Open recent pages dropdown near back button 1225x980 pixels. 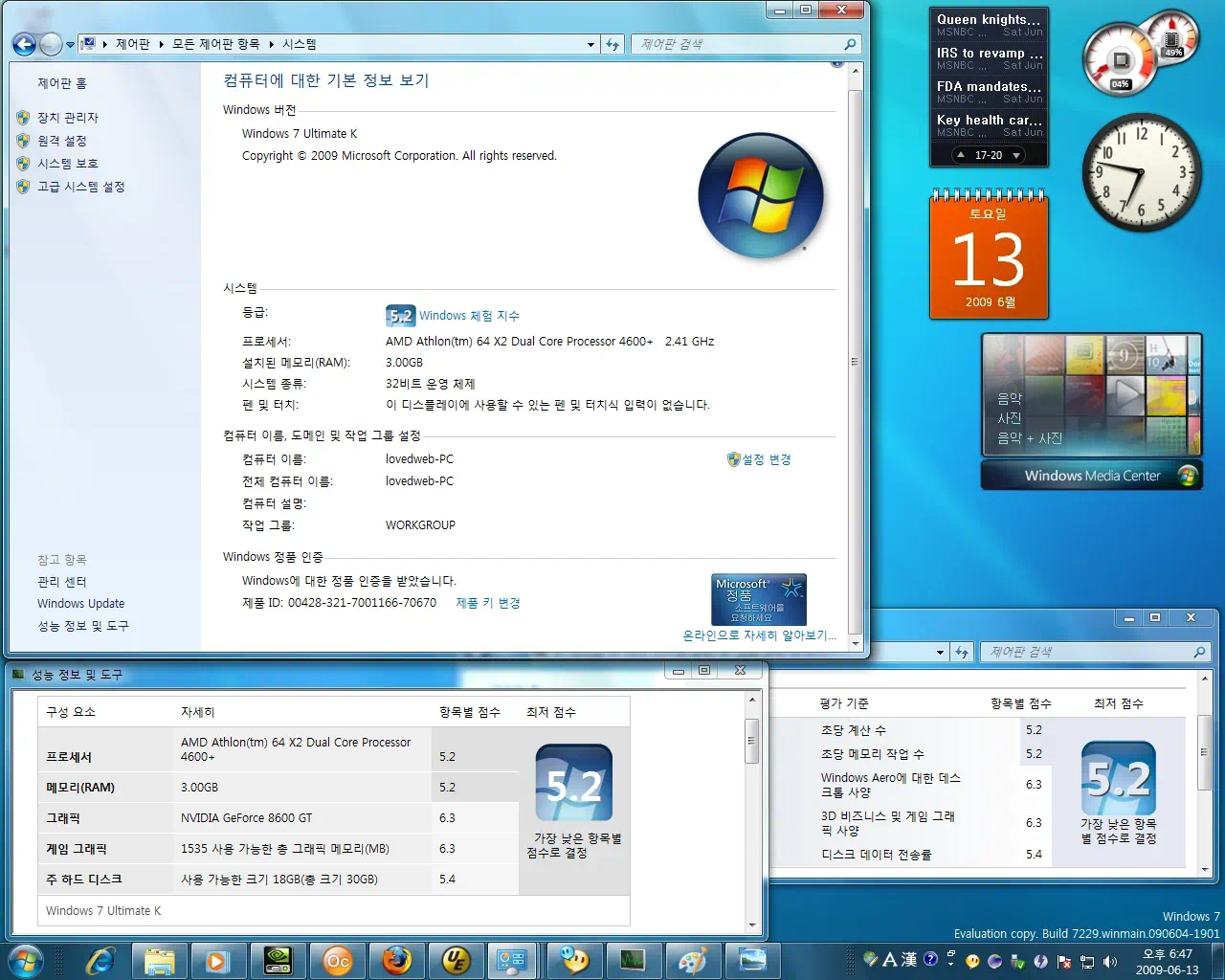70,45
